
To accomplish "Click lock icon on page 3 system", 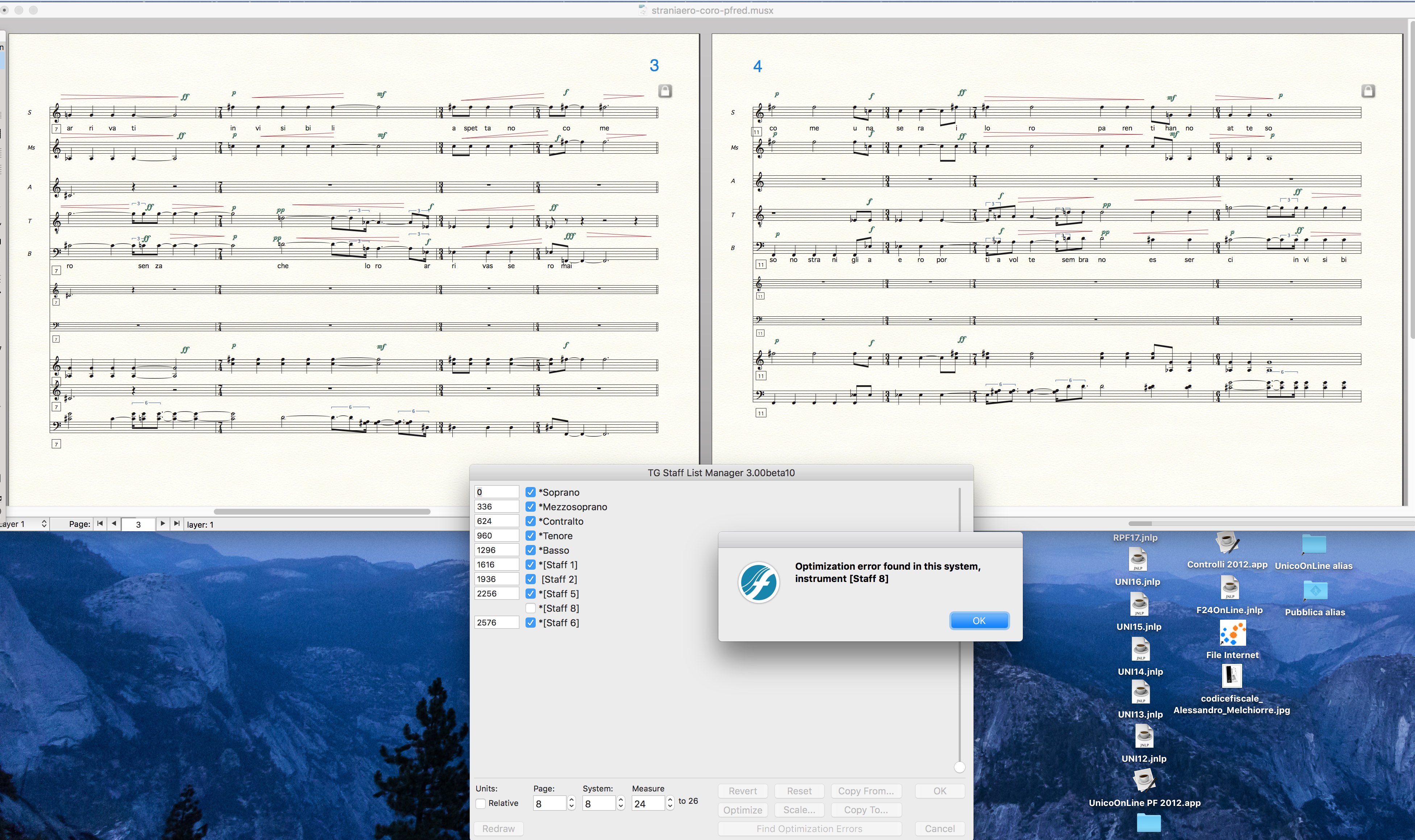I will click(x=665, y=91).
